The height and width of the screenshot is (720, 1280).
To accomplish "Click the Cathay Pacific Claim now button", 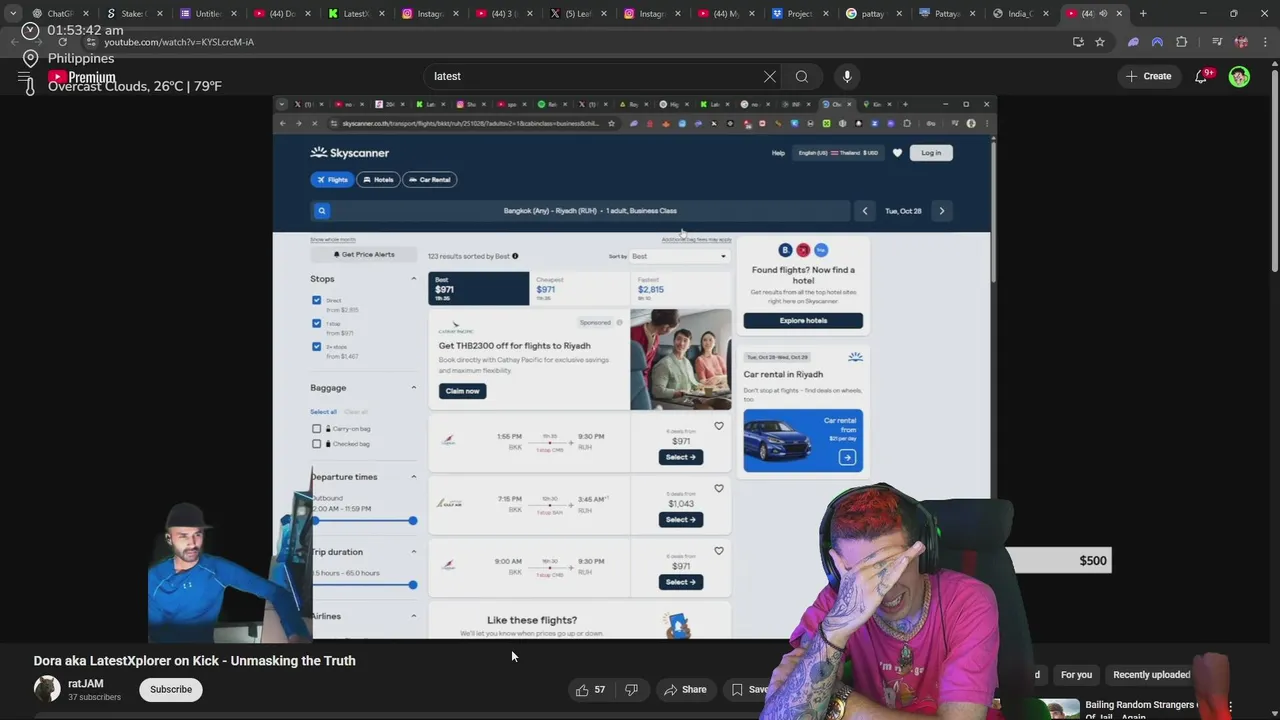I will point(462,391).
